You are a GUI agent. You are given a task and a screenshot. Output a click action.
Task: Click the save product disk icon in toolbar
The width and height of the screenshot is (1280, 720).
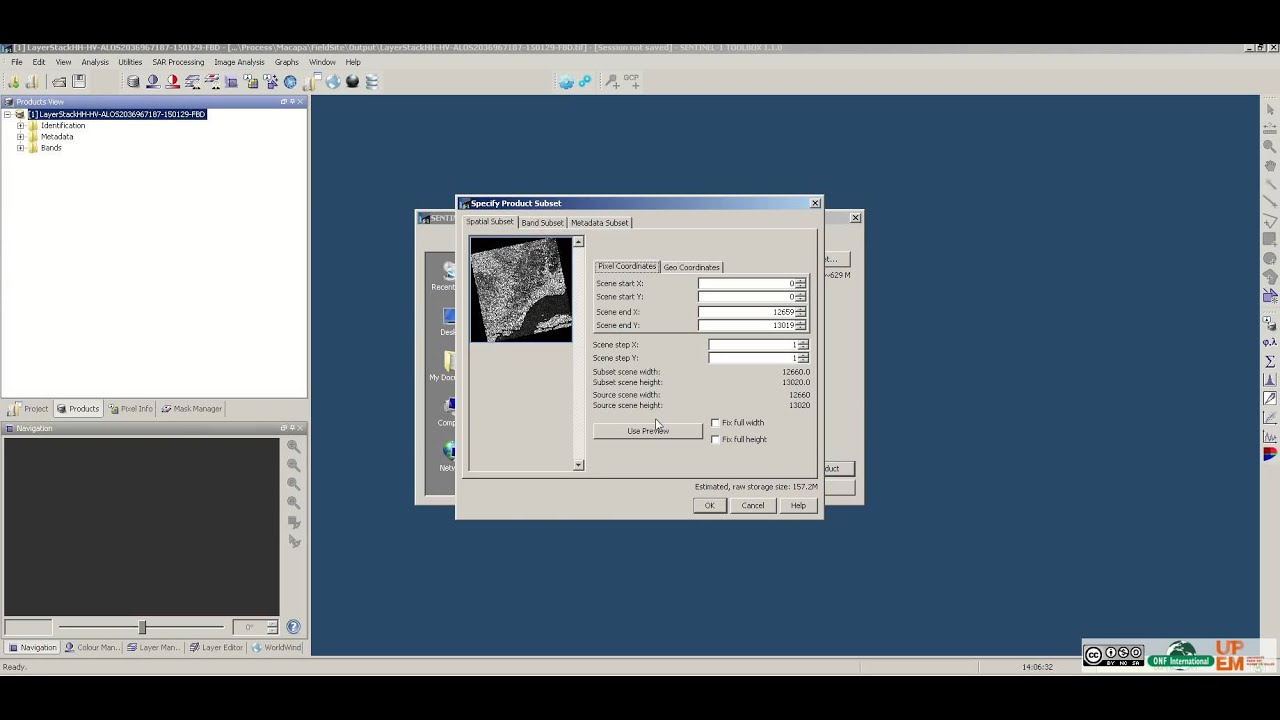pyautogui.click(x=78, y=82)
